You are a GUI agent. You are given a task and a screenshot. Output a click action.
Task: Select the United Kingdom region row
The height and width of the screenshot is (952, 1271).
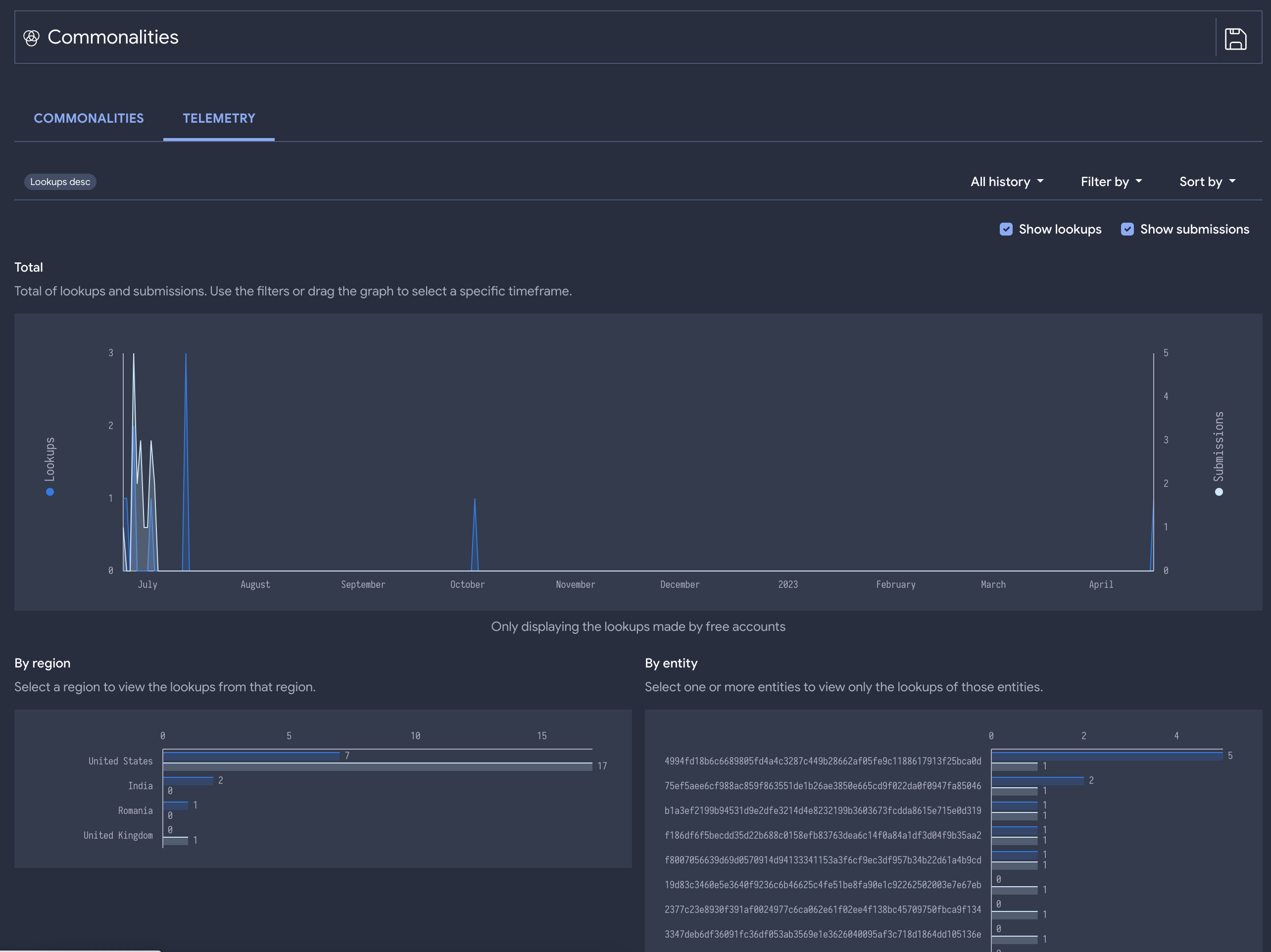click(118, 835)
